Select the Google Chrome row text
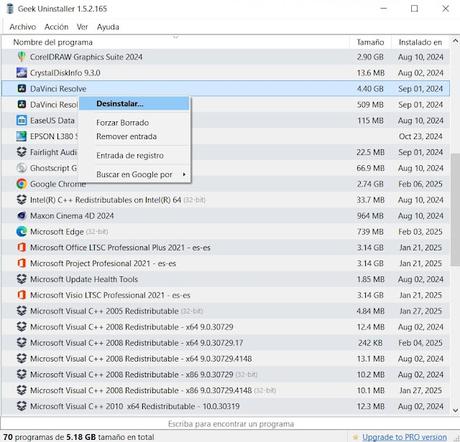The height and width of the screenshot is (442, 460). pyautogui.click(x=58, y=184)
